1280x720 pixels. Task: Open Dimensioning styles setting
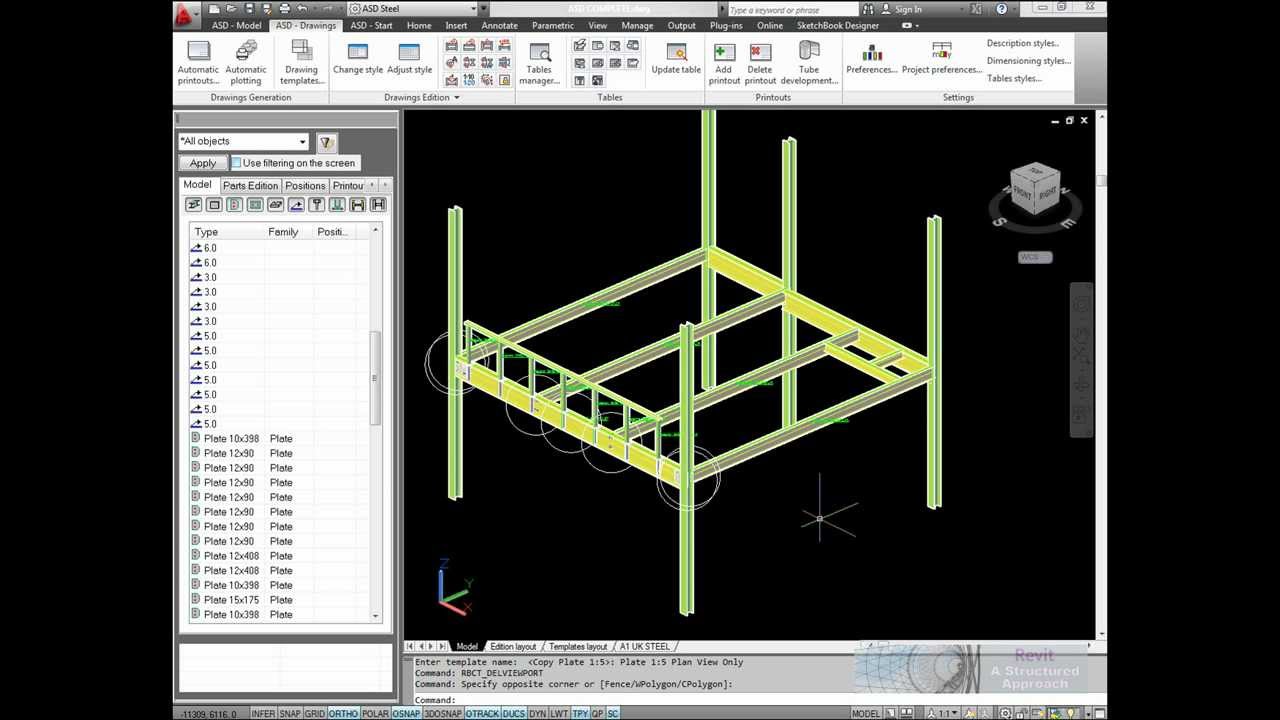click(1028, 61)
